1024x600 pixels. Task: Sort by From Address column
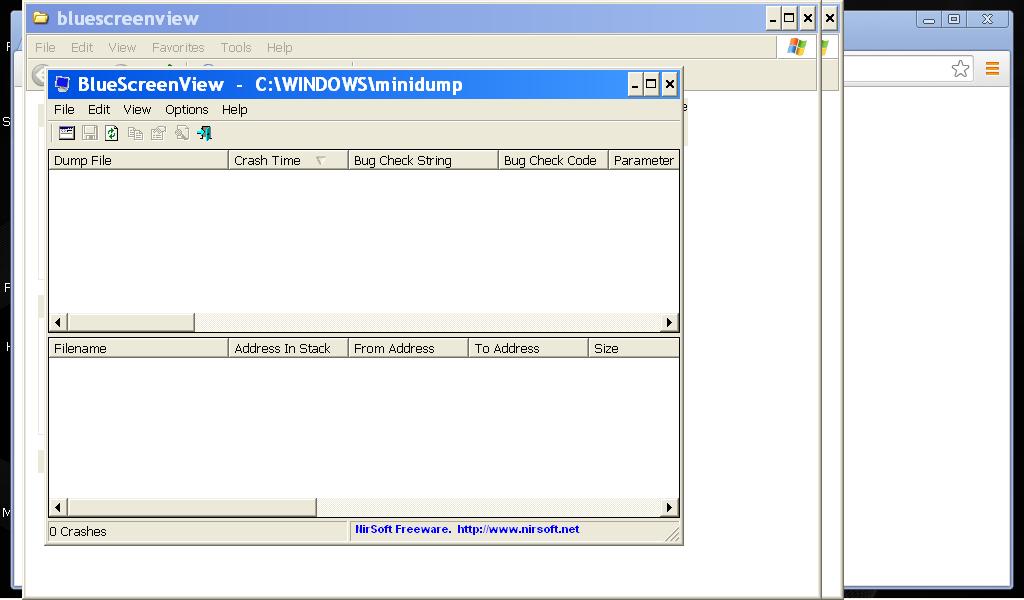pyautogui.click(x=408, y=348)
